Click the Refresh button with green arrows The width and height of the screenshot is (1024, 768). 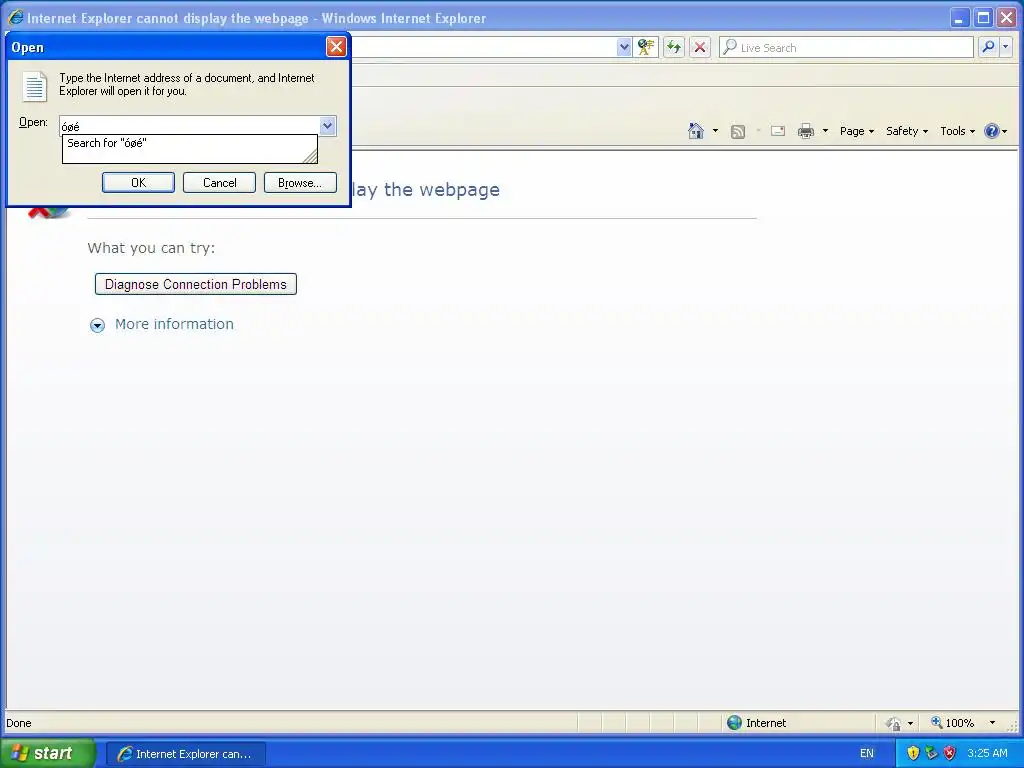[673, 47]
